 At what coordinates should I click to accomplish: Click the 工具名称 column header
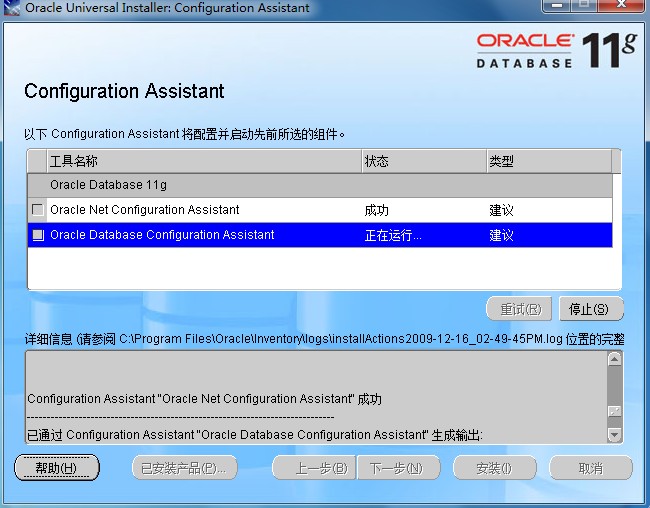(x=200, y=161)
